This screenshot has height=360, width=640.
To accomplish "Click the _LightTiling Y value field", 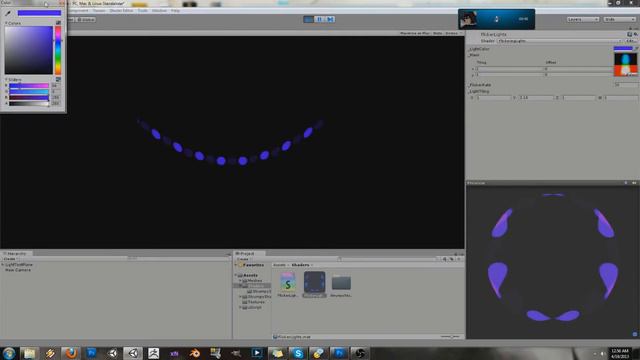I will click(x=536, y=98).
